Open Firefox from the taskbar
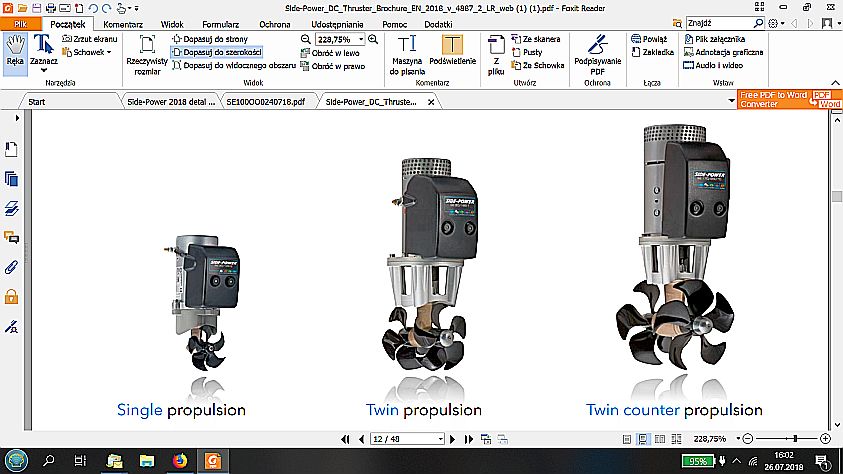Image resolution: width=843 pixels, height=474 pixels. pos(180,461)
